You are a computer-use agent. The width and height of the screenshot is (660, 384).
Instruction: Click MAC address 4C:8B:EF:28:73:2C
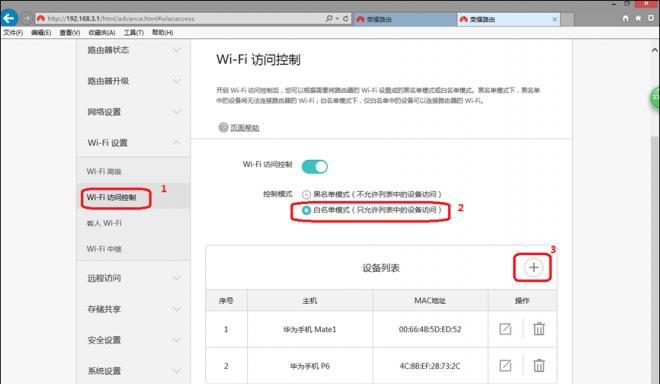coord(430,366)
